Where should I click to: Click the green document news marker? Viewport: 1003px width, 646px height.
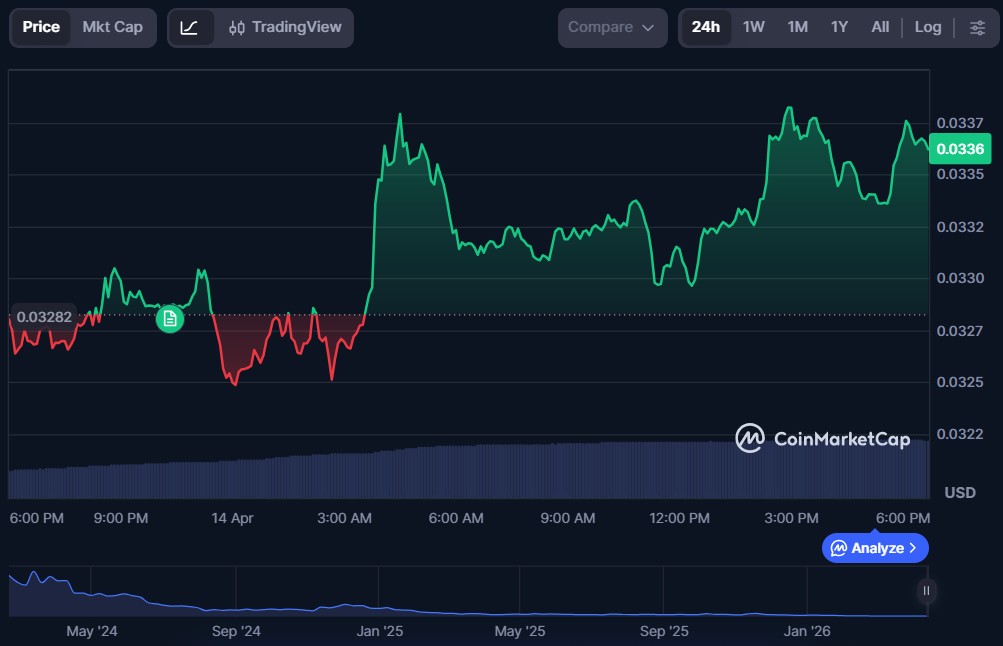coord(170,319)
